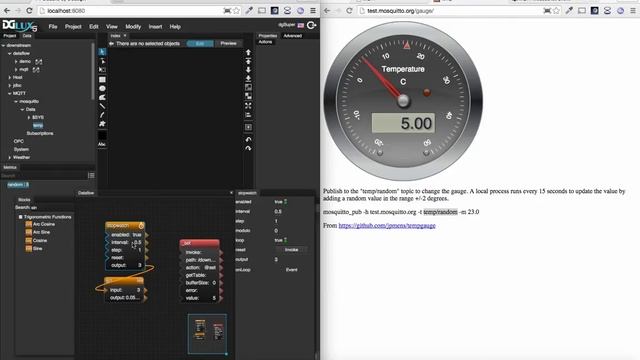Collapse the dataflow tree node
Image resolution: width=640 pixels, height=360 pixels.
(x=9, y=53)
